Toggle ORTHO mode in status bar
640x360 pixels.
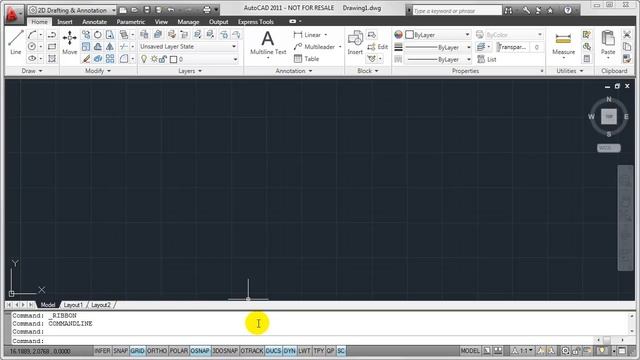pos(157,351)
